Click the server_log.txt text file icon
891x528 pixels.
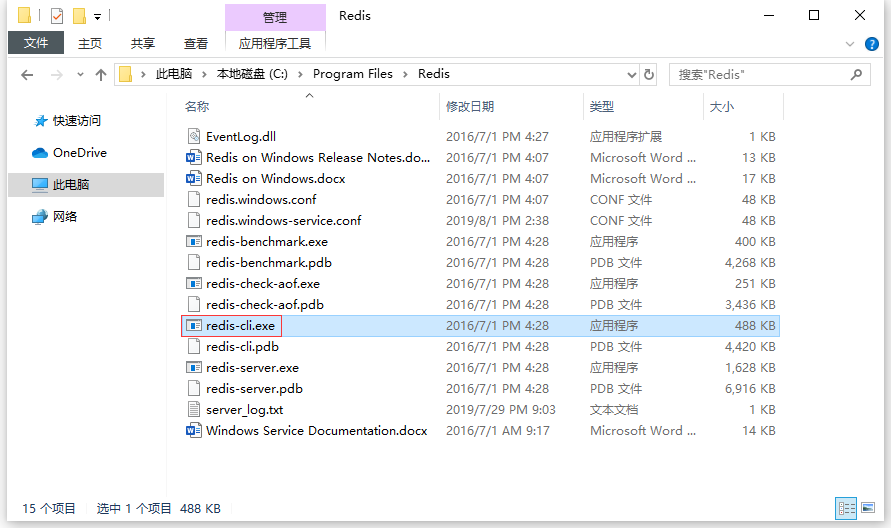click(194, 410)
